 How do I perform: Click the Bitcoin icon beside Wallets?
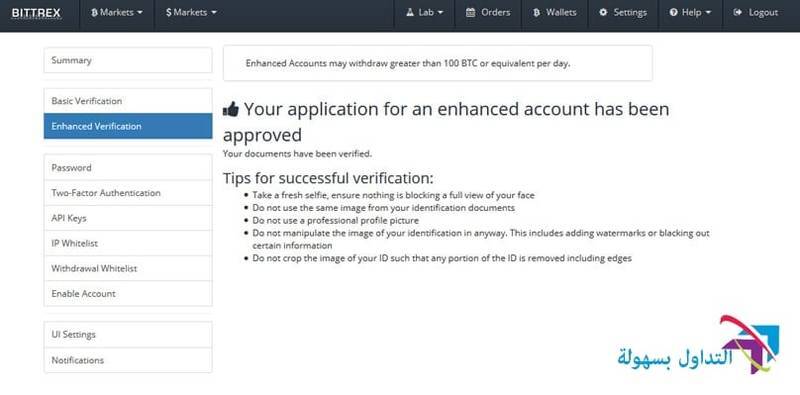[536, 13]
